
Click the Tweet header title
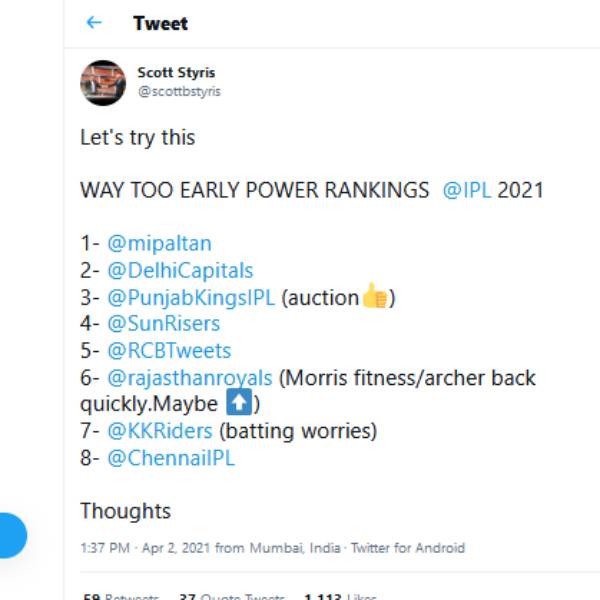pos(160,23)
